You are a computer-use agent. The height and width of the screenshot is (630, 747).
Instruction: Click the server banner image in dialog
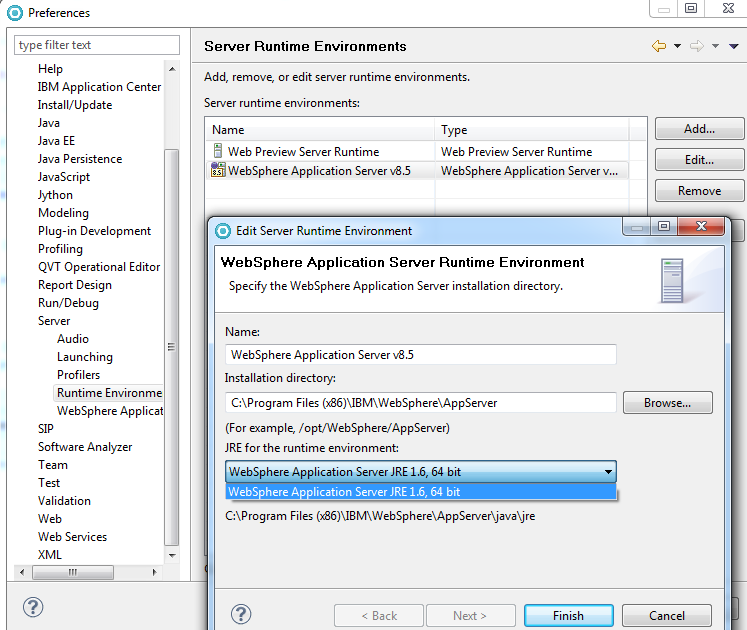[x=672, y=280]
